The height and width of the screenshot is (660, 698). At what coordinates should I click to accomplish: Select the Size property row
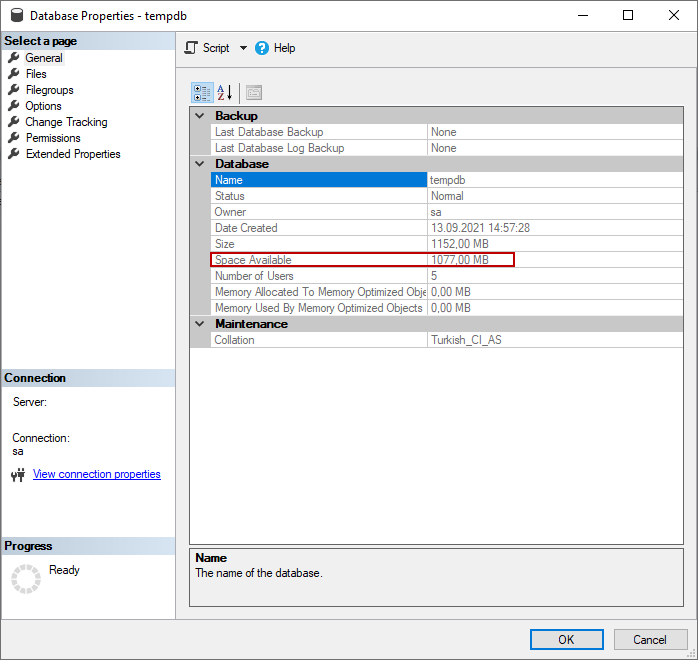tap(447, 244)
